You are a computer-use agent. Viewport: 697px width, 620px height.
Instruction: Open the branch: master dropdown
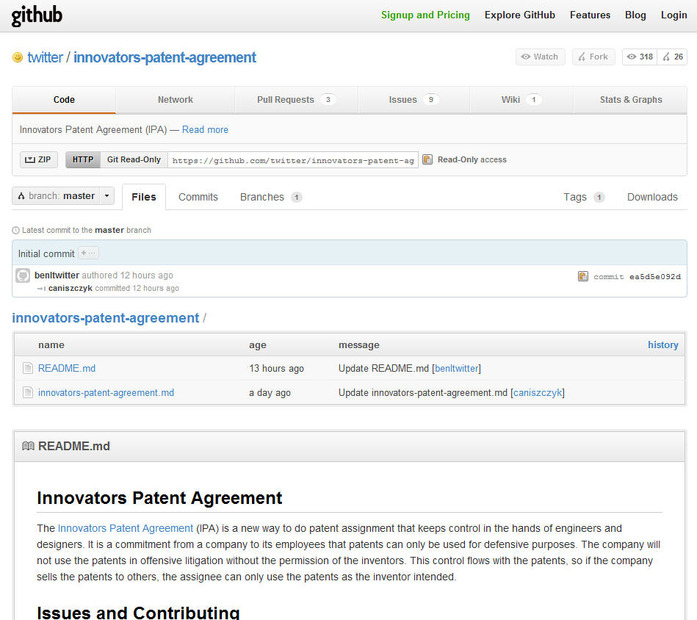tap(63, 196)
